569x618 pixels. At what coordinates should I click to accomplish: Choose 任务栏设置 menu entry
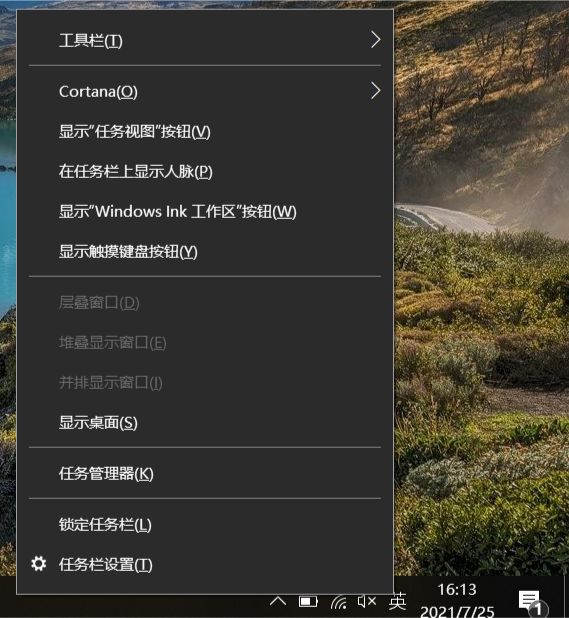point(205,564)
